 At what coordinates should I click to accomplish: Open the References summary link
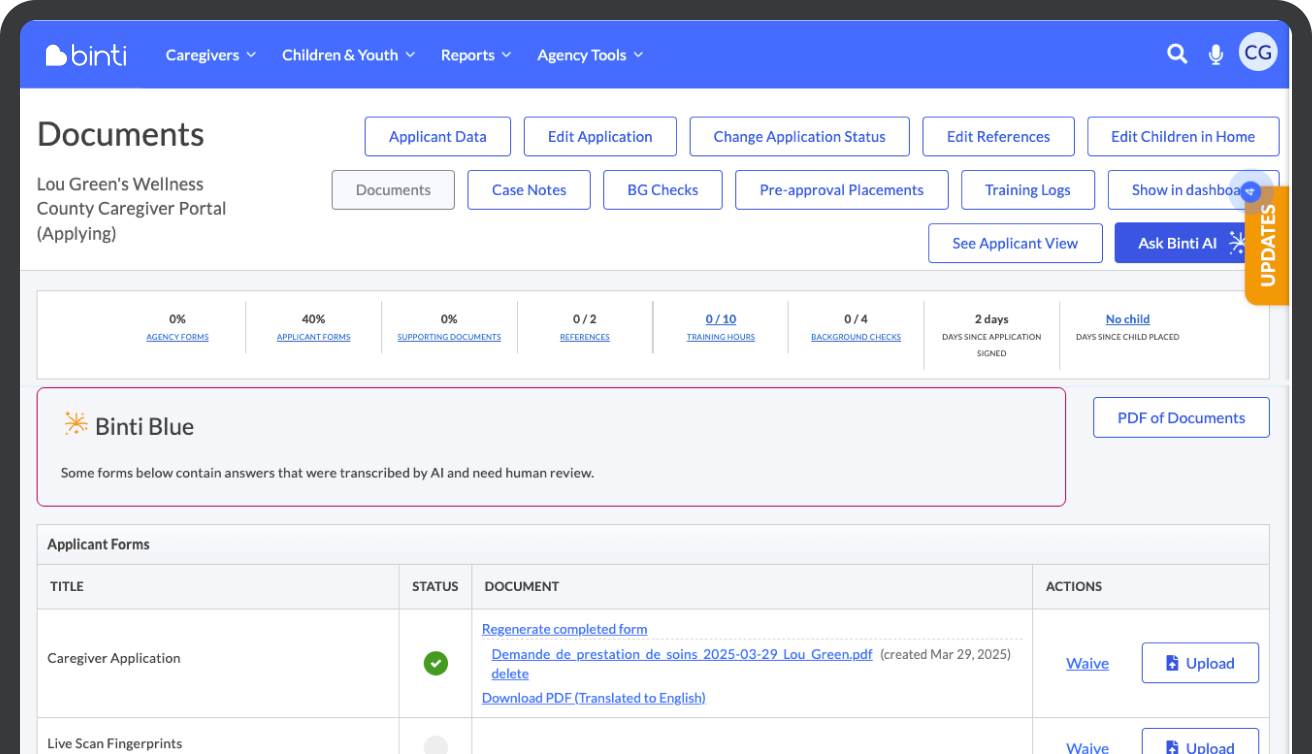point(585,337)
